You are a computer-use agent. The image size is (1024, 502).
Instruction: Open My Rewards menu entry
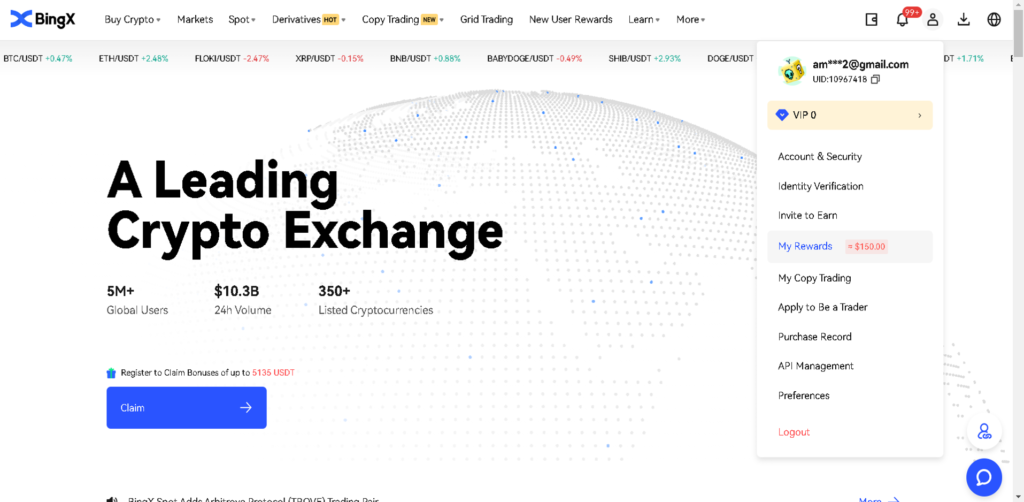[805, 246]
